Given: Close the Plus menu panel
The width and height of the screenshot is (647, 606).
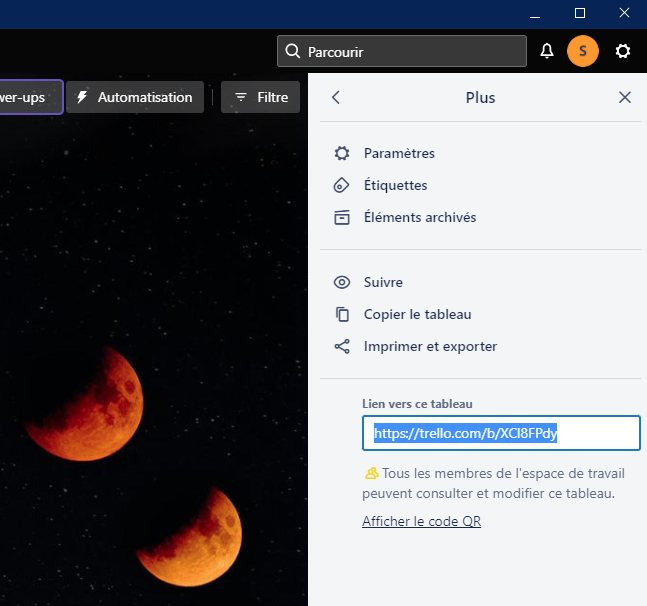Looking at the screenshot, I should pos(625,98).
